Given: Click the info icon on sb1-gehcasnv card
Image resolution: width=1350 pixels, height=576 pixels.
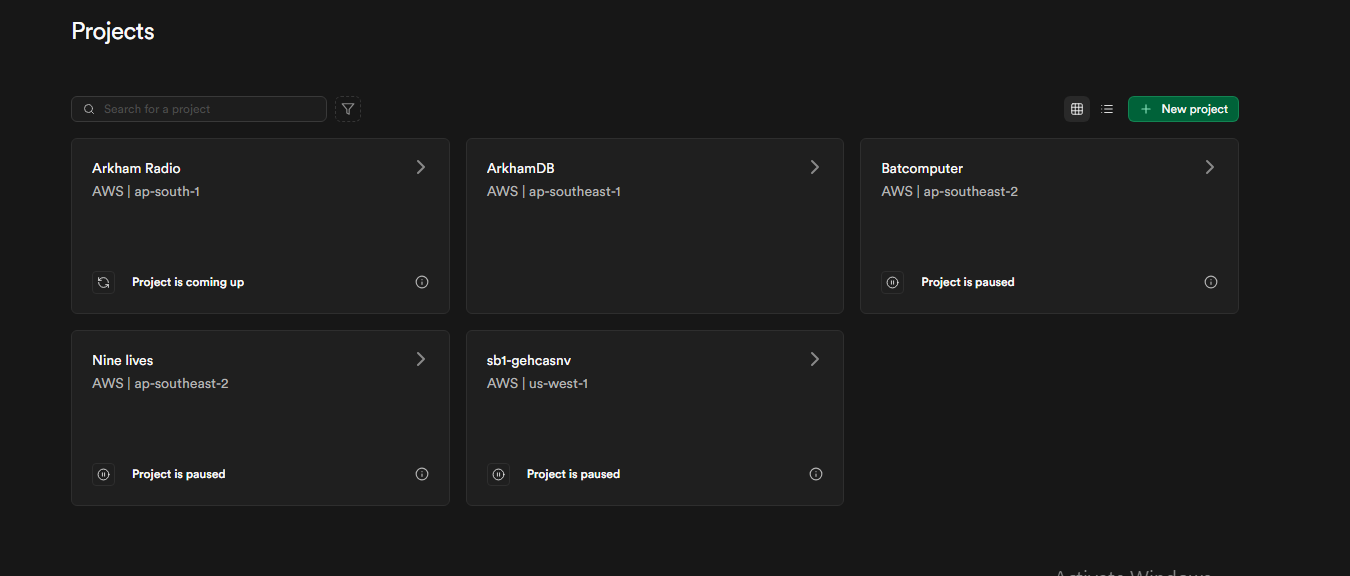Looking at the screenshot, I should [816, 474].
